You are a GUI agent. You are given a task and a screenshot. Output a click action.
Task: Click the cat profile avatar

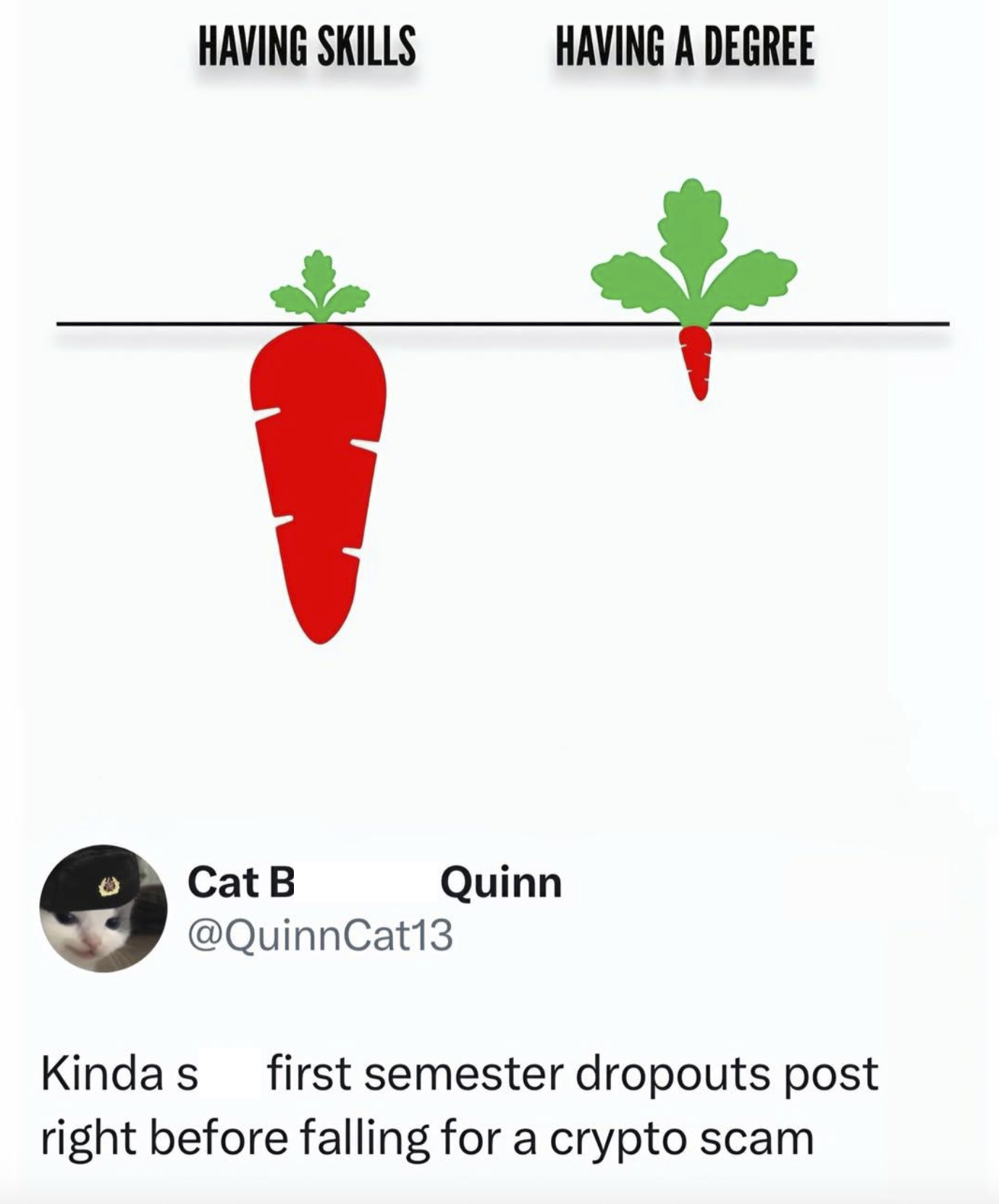point(103,907)
